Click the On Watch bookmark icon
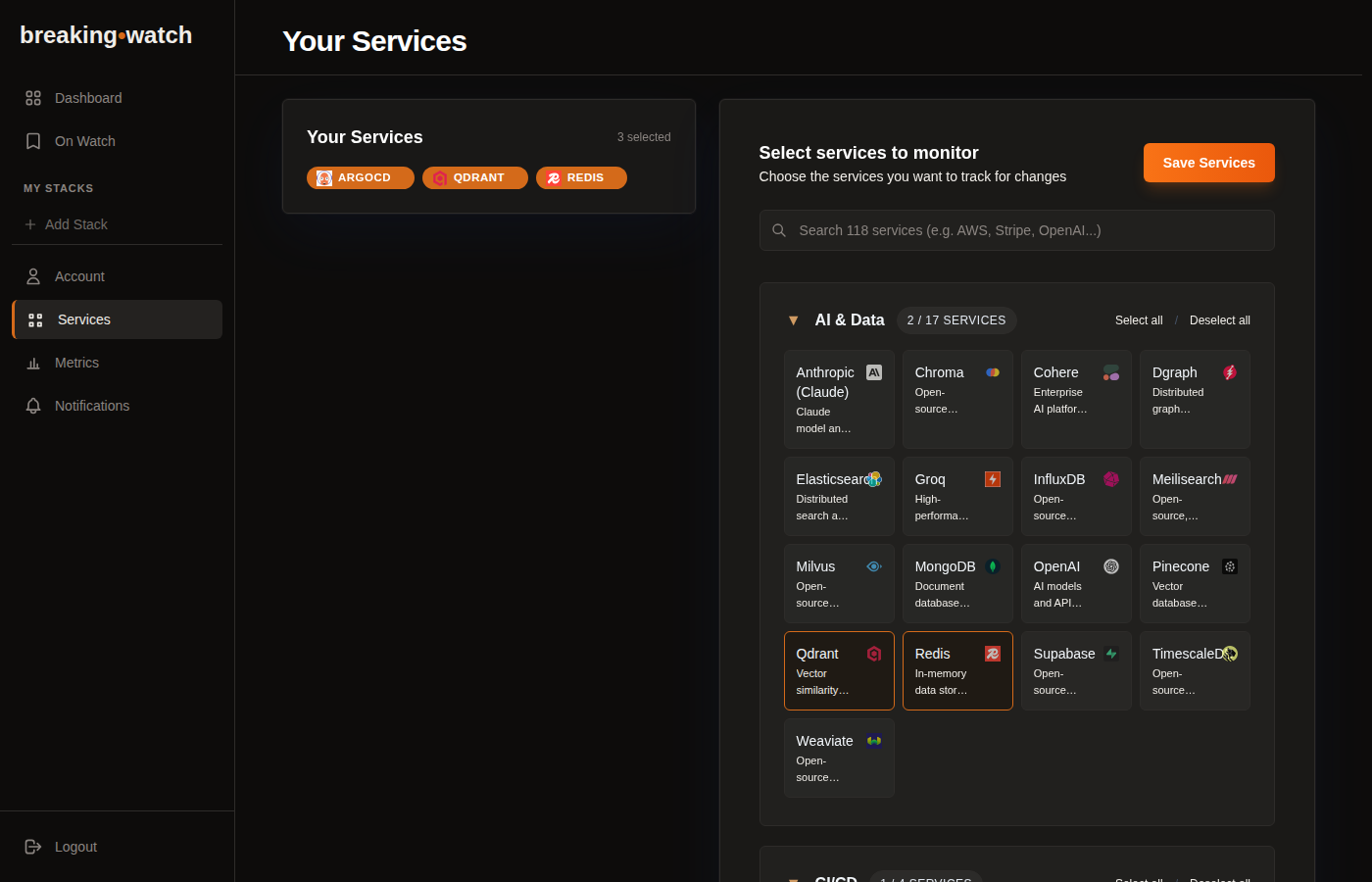Image resolution: width=1372 pixels, height=882 pixels. pos(33,141)
